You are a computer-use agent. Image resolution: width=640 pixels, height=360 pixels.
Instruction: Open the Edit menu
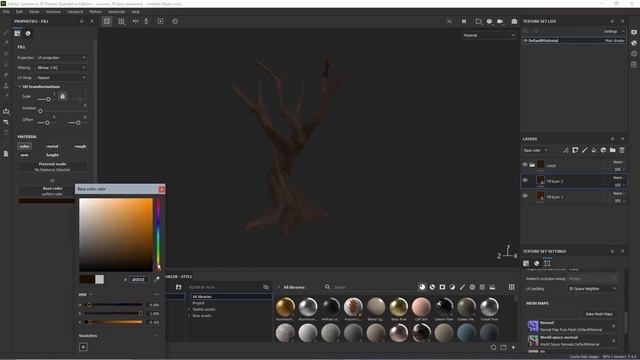pos(19,12)
